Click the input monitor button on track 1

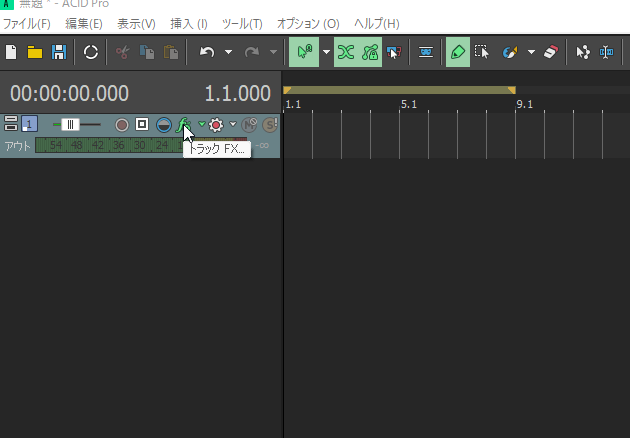tap(164, 125)
